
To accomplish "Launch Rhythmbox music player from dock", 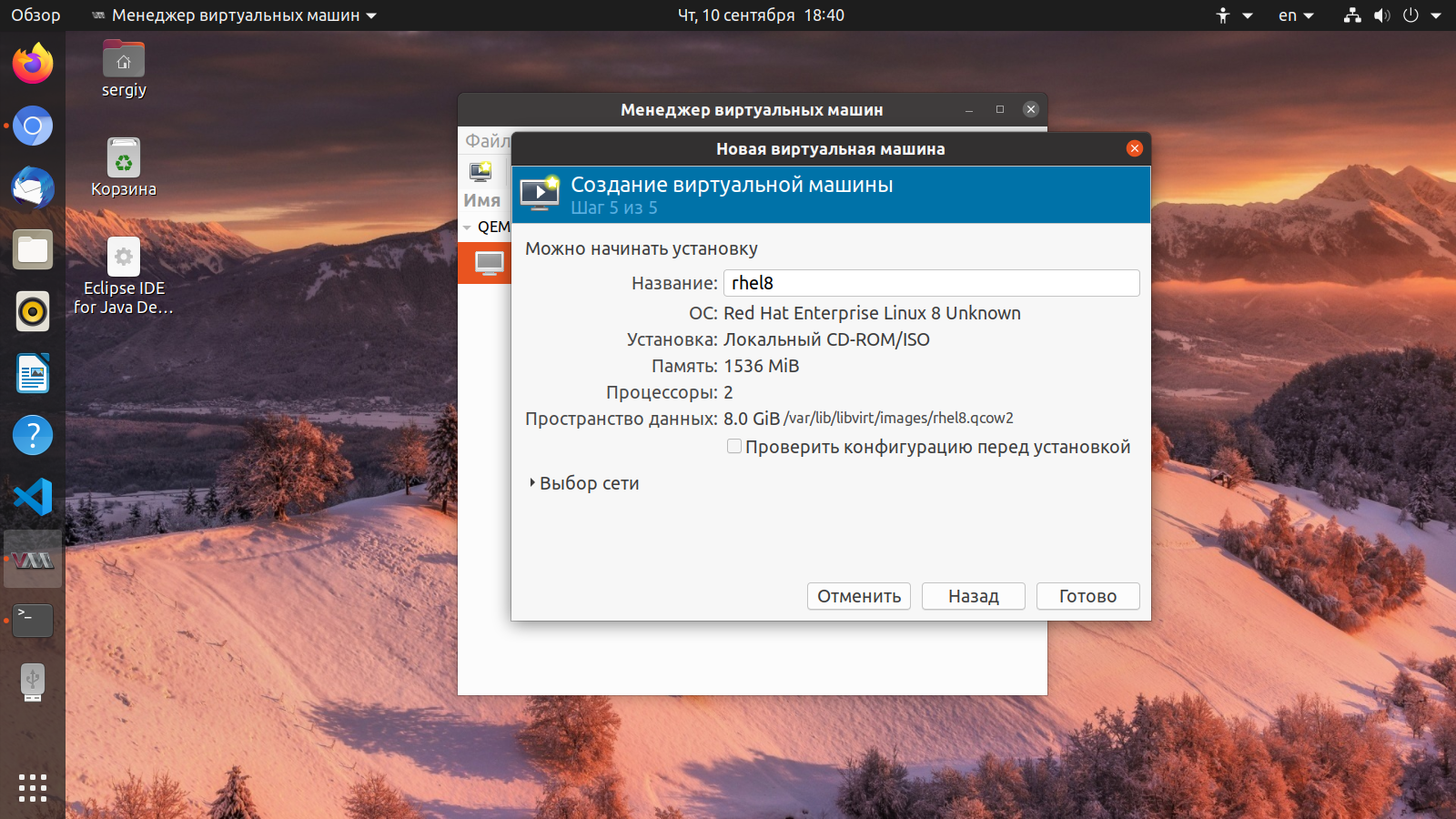I will click(x=33, y=311).
